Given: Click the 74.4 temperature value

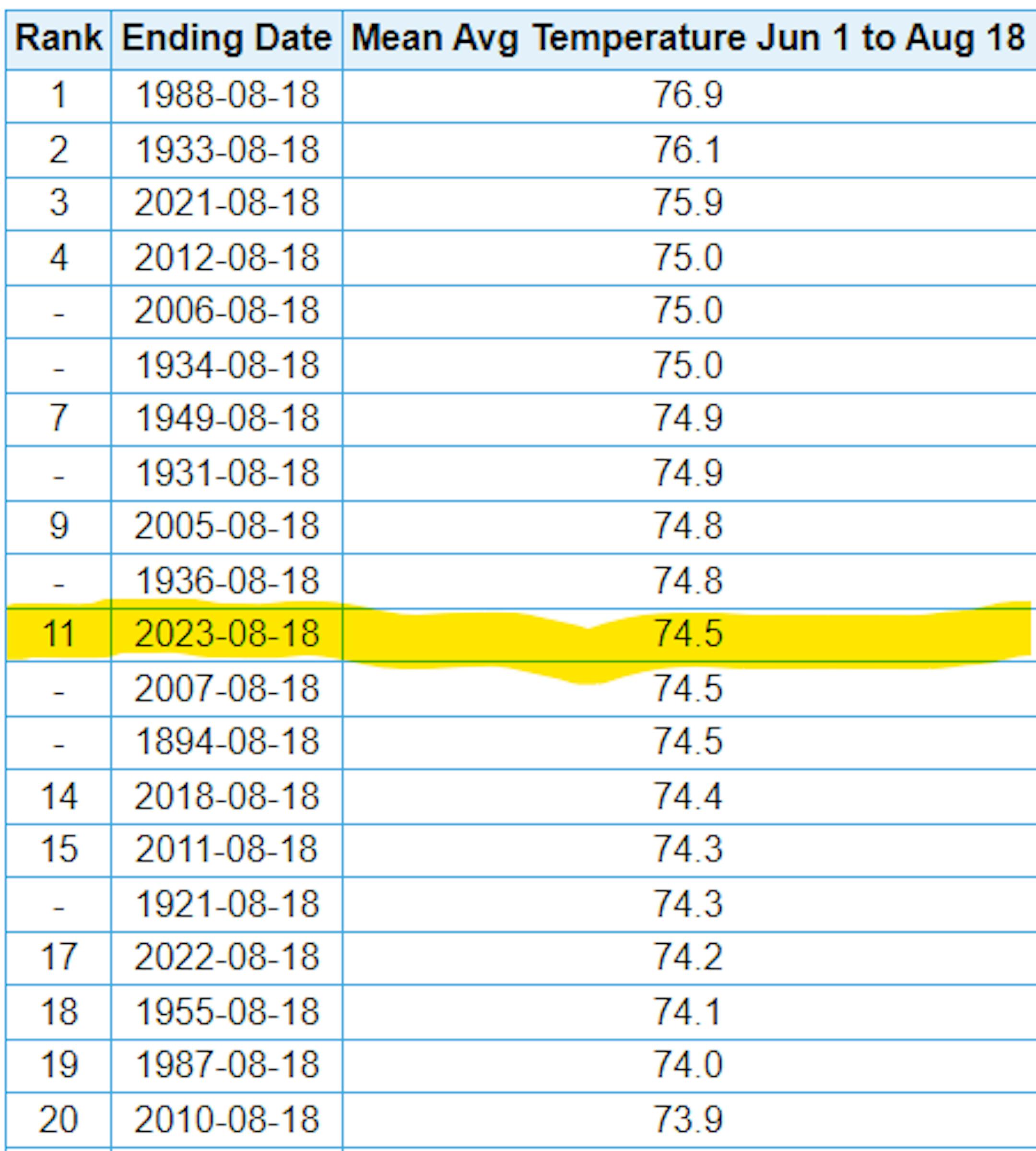Looking at the screenshot, I should [688, 796].
